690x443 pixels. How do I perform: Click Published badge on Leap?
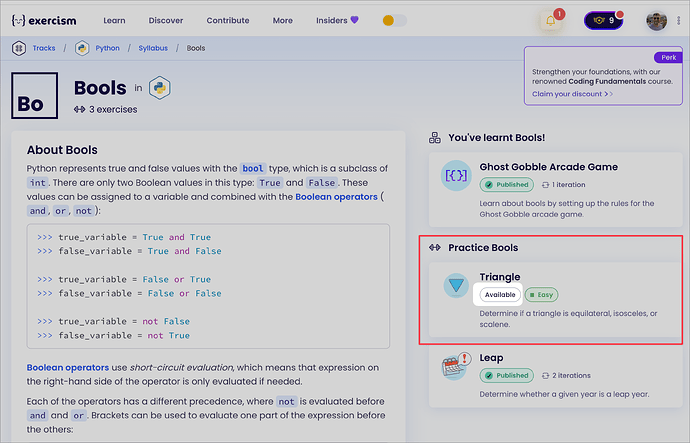click(506, 375)
